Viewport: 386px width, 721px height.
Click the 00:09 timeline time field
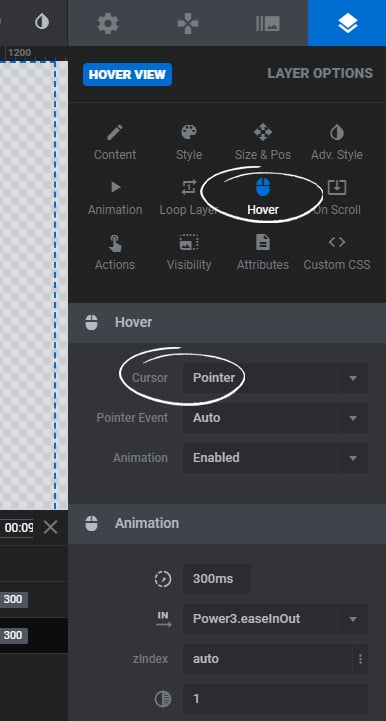(x=17, y=527)
